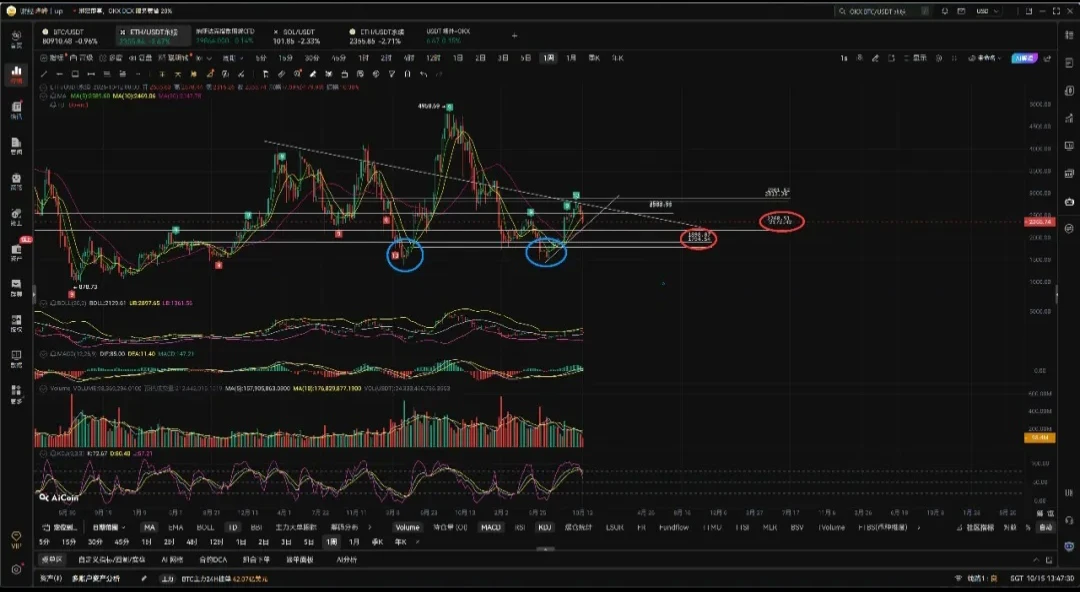Click the share icon beside AI解读
This screenshot has height=592, width=1080.
[x=1048, y=59]
